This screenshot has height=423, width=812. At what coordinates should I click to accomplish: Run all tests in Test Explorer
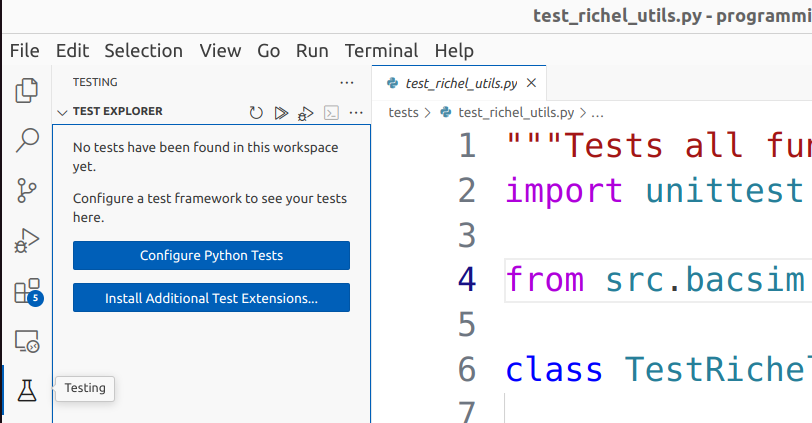click(281, 112)
